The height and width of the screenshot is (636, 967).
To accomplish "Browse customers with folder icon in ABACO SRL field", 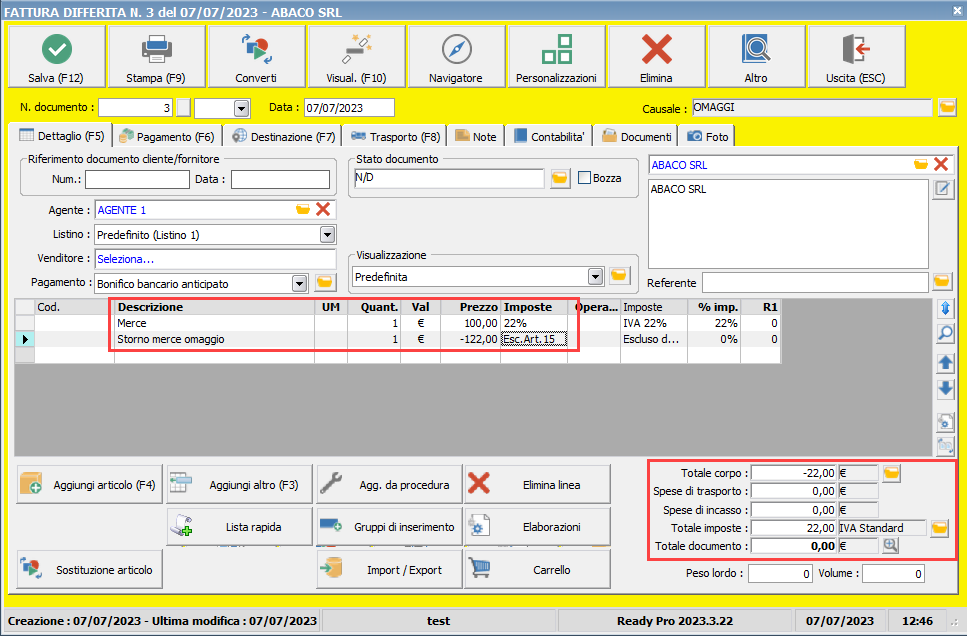I will pos(920,165).
